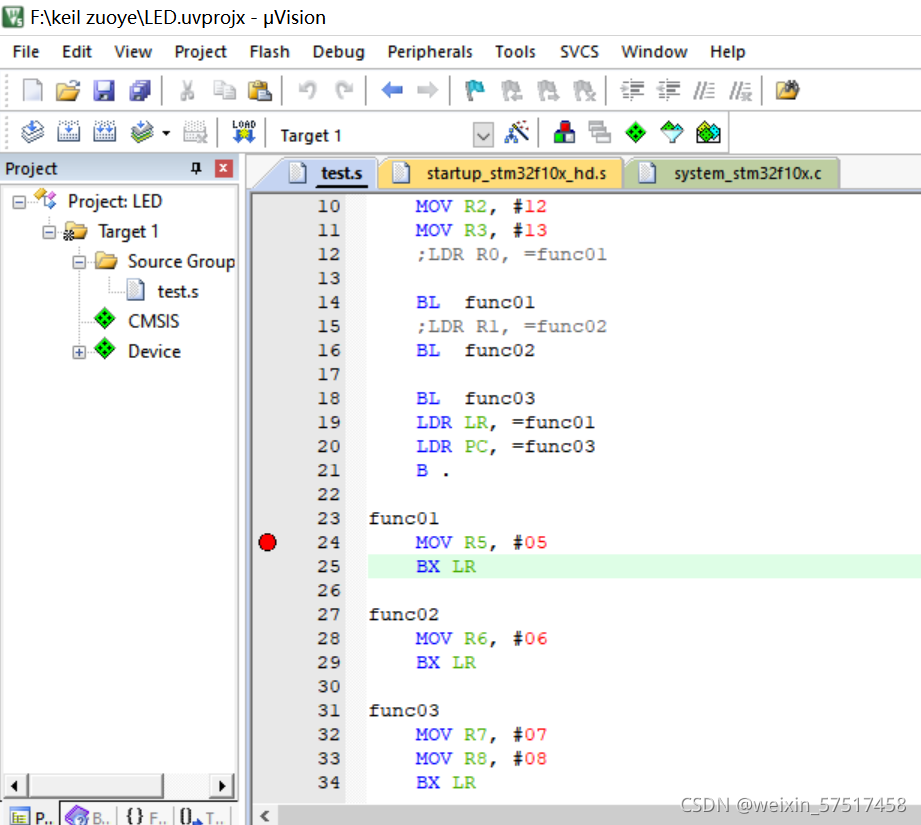Click the Project panel scrollbar left arrow
921x825 pixels.
(x=15, y=786)
